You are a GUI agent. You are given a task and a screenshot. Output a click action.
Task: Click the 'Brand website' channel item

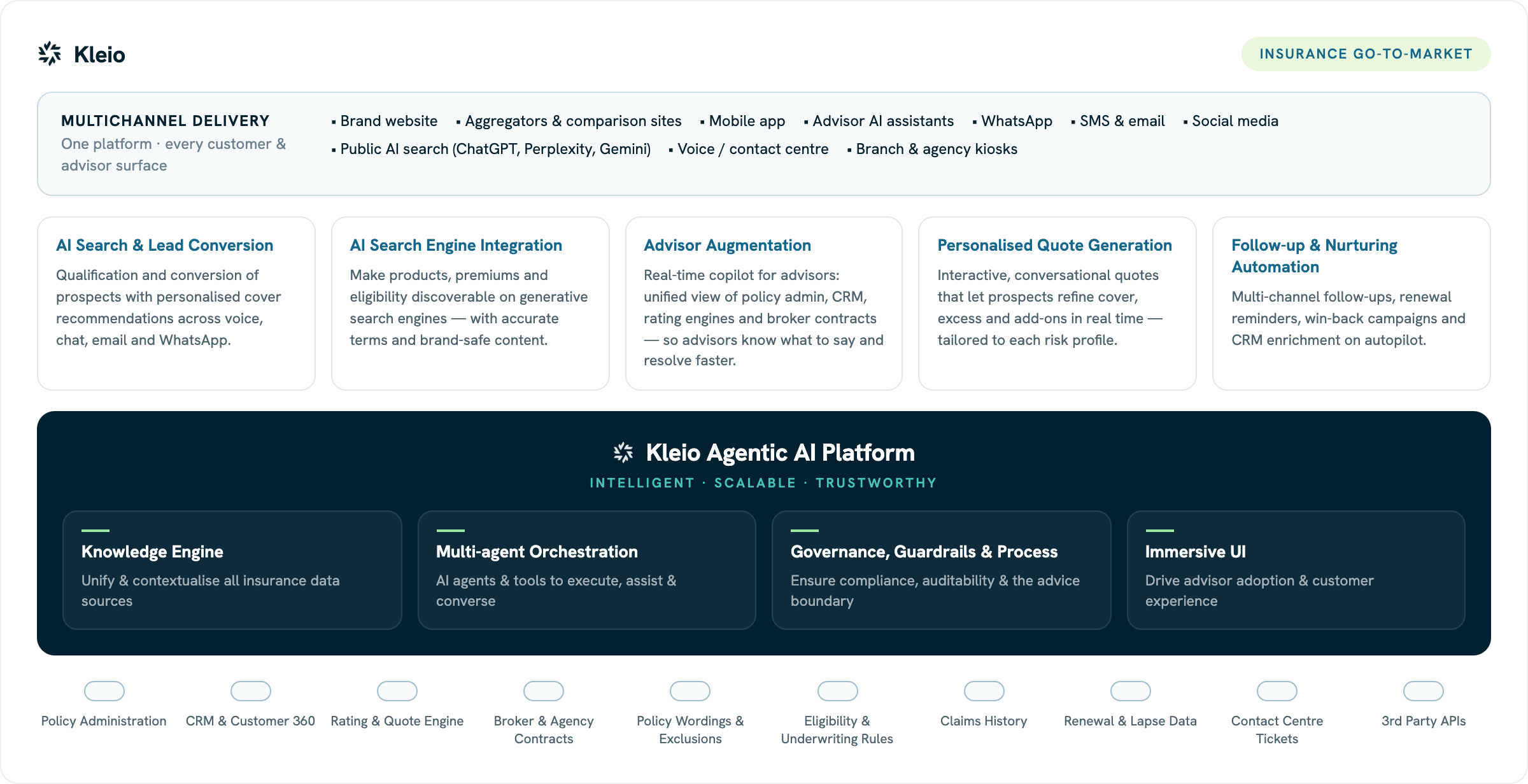pyautogui.click(x=385, y=121)
